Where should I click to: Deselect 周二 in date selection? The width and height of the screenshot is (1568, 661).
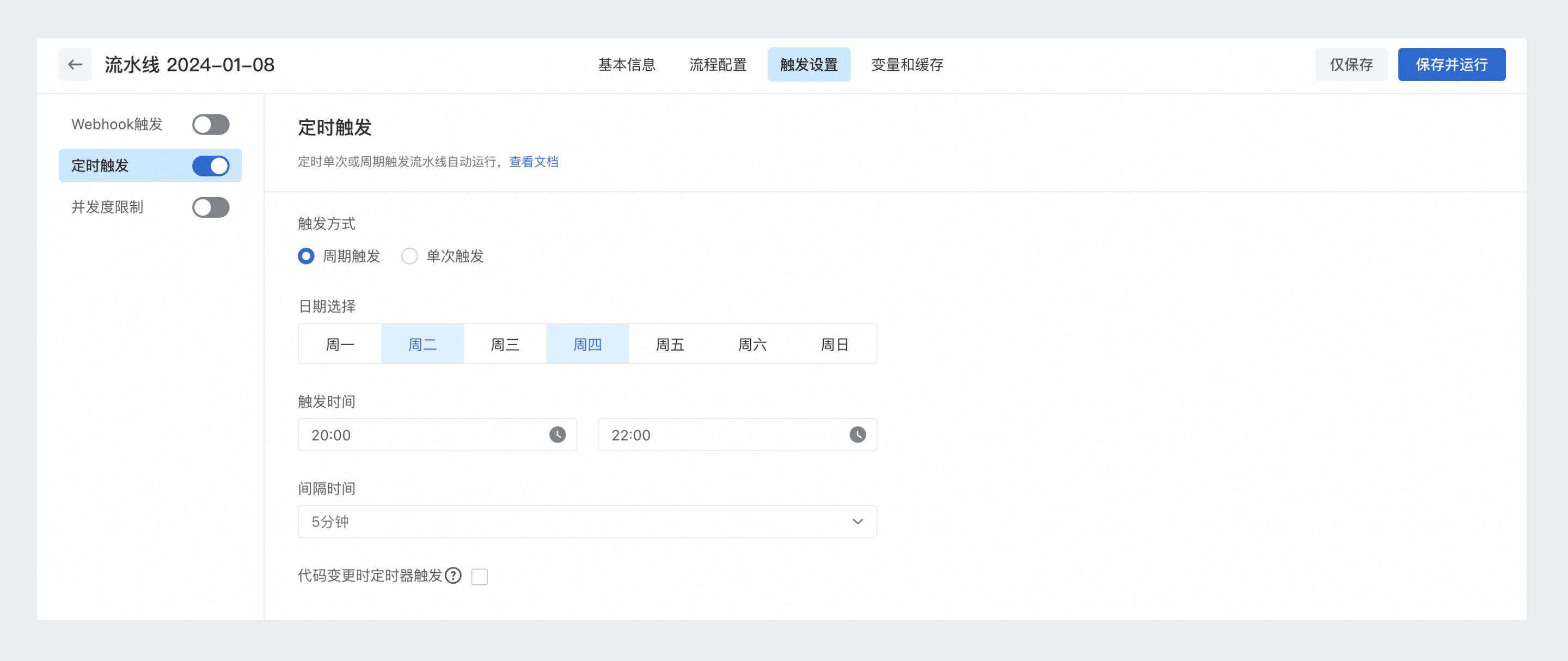[422, 344]
